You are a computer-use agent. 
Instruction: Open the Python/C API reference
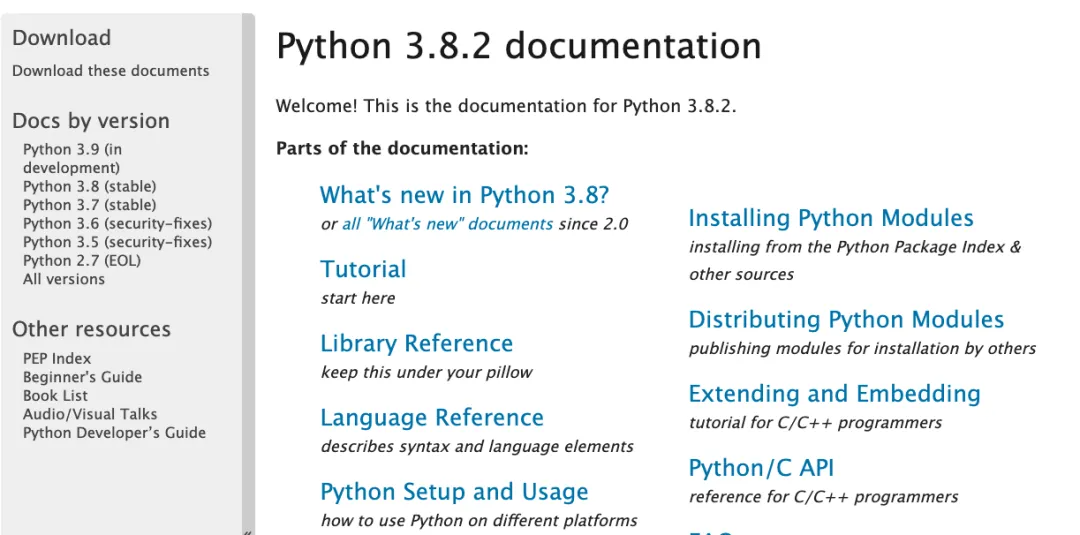(x=761, y=468)
